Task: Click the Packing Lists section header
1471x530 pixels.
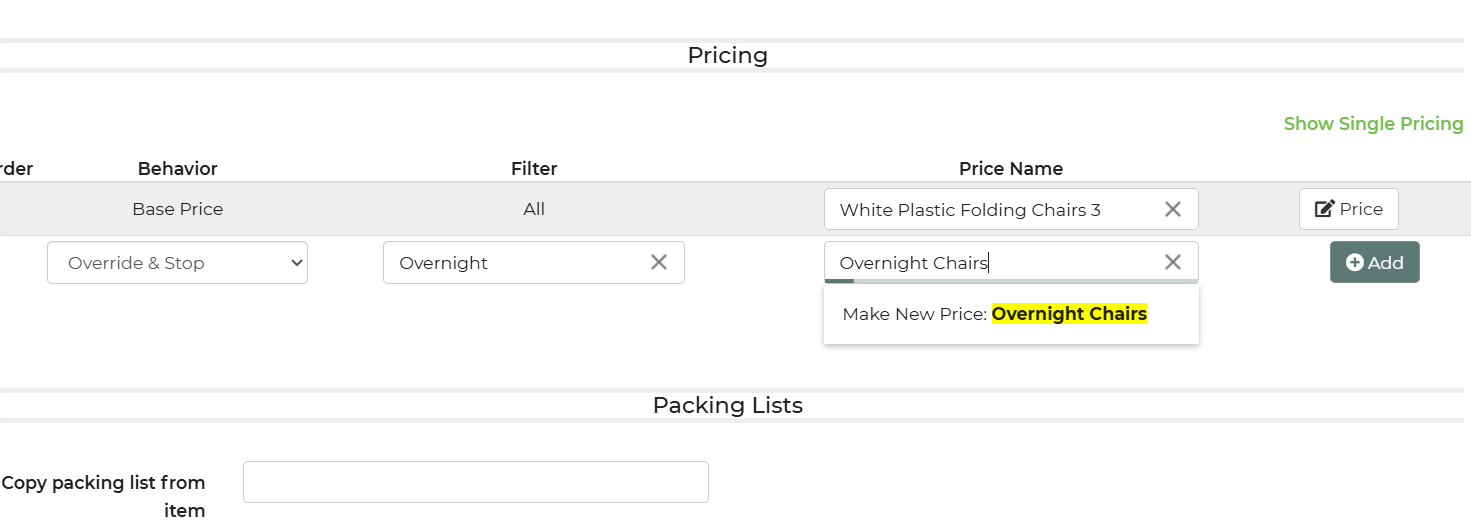Action: point(727,405)
